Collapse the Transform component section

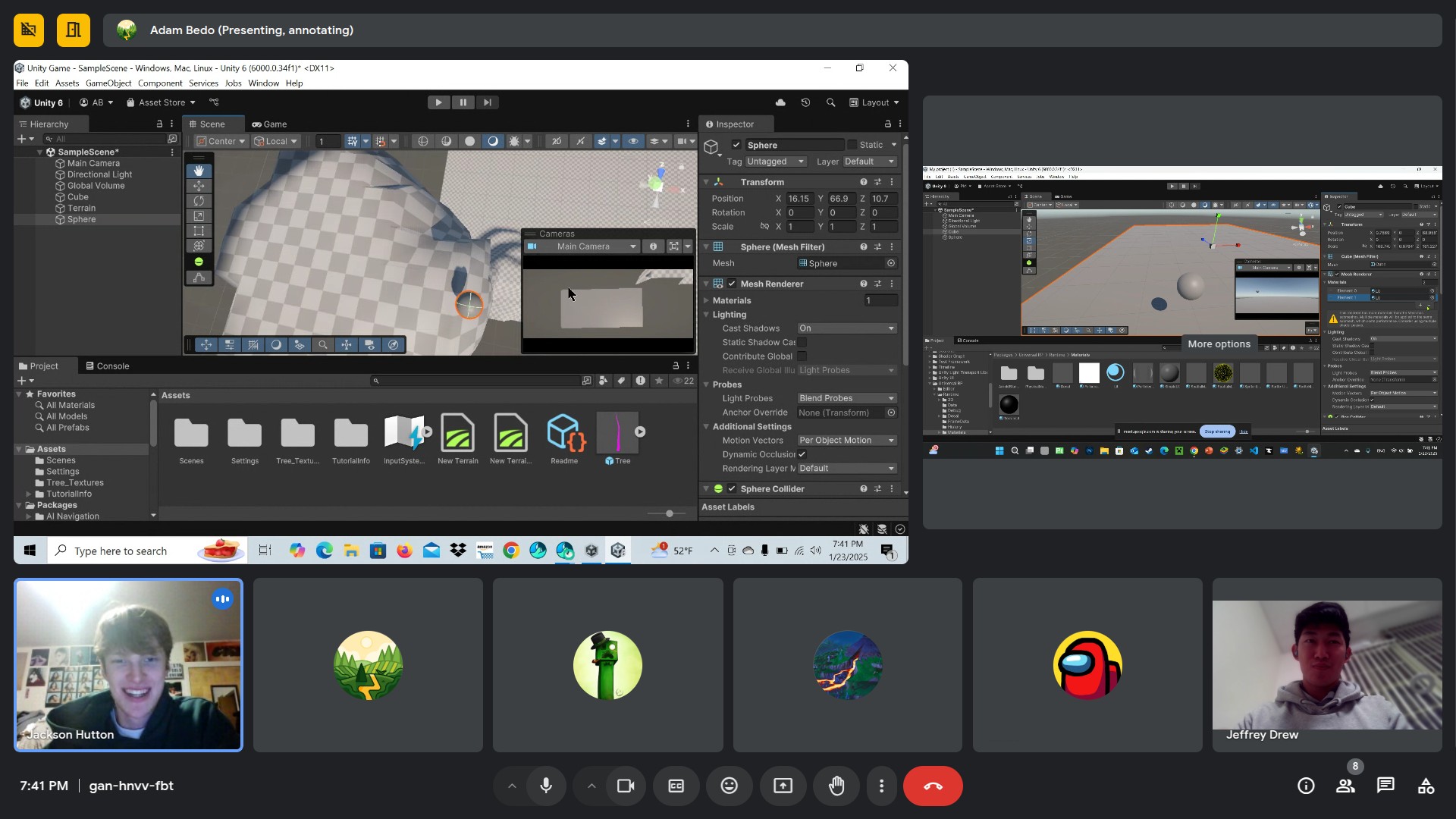(x=706, y=182)
